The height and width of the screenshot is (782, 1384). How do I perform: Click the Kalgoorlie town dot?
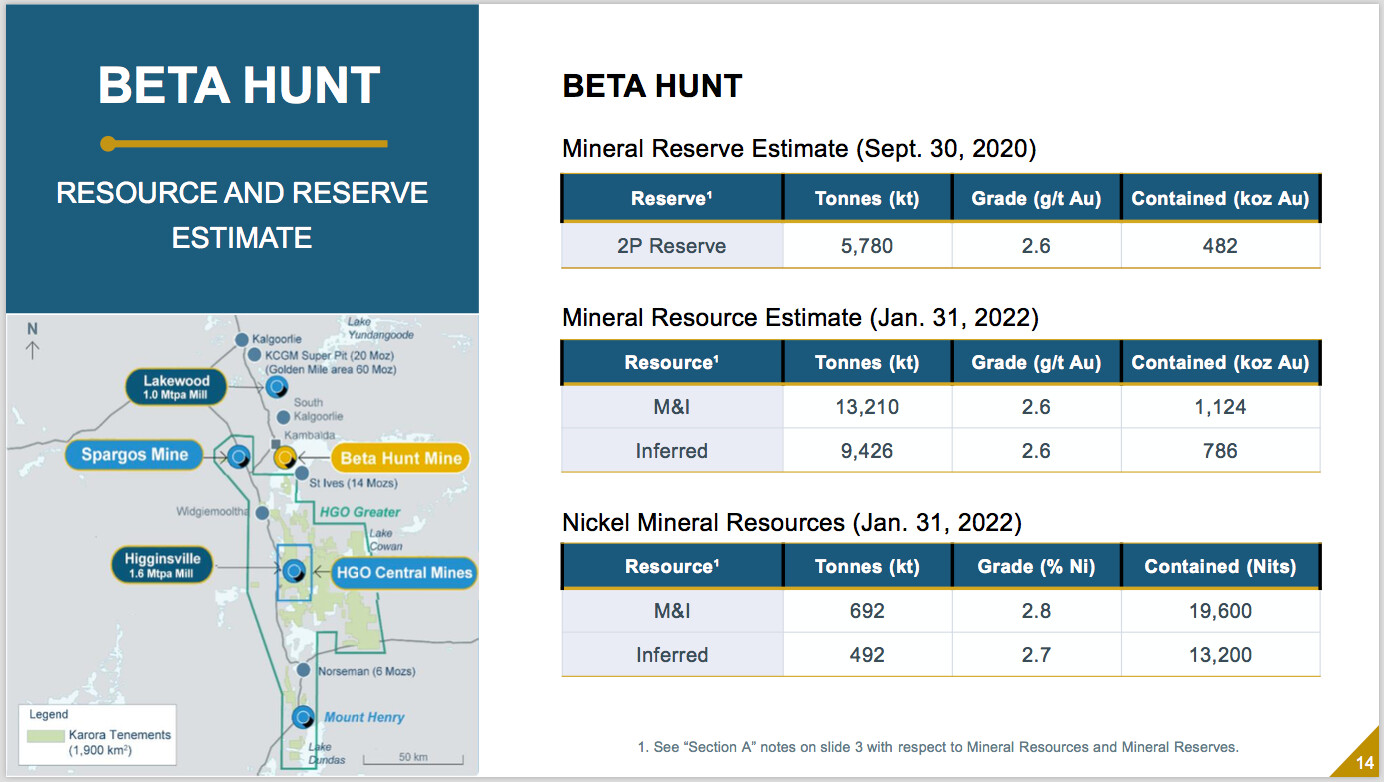point(242,340)
